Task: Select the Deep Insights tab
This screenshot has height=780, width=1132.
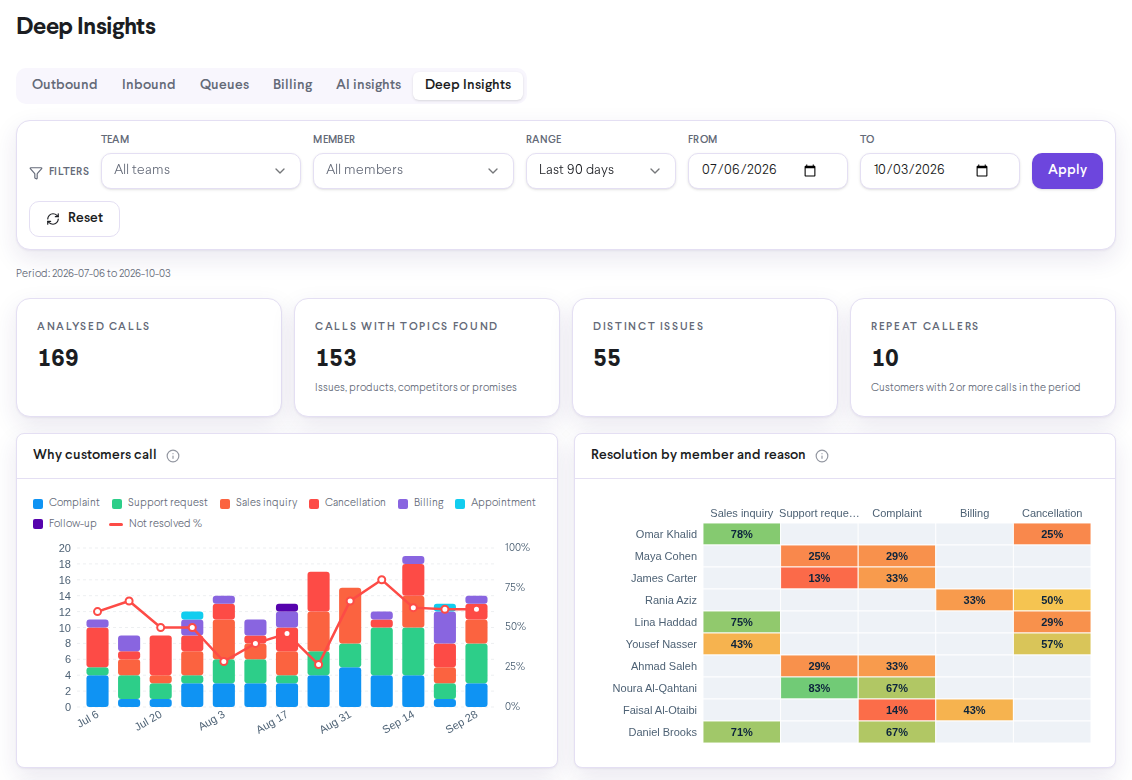Action: coord(468,85)
